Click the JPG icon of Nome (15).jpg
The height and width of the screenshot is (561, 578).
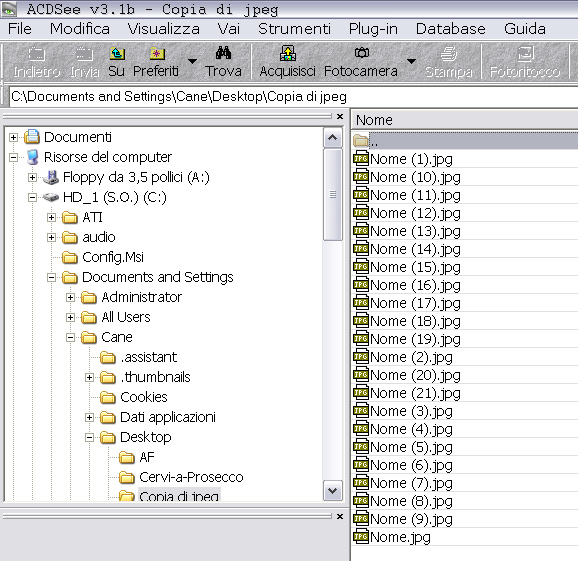click(361, 267)
